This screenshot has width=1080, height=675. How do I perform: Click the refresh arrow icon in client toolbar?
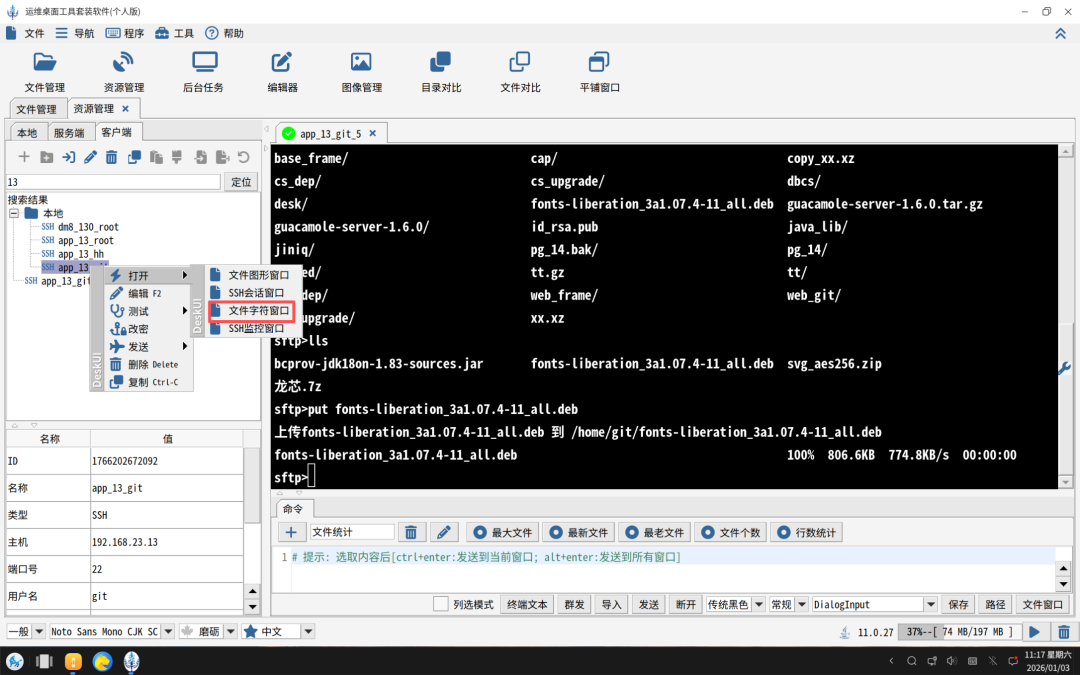point(244,157)
